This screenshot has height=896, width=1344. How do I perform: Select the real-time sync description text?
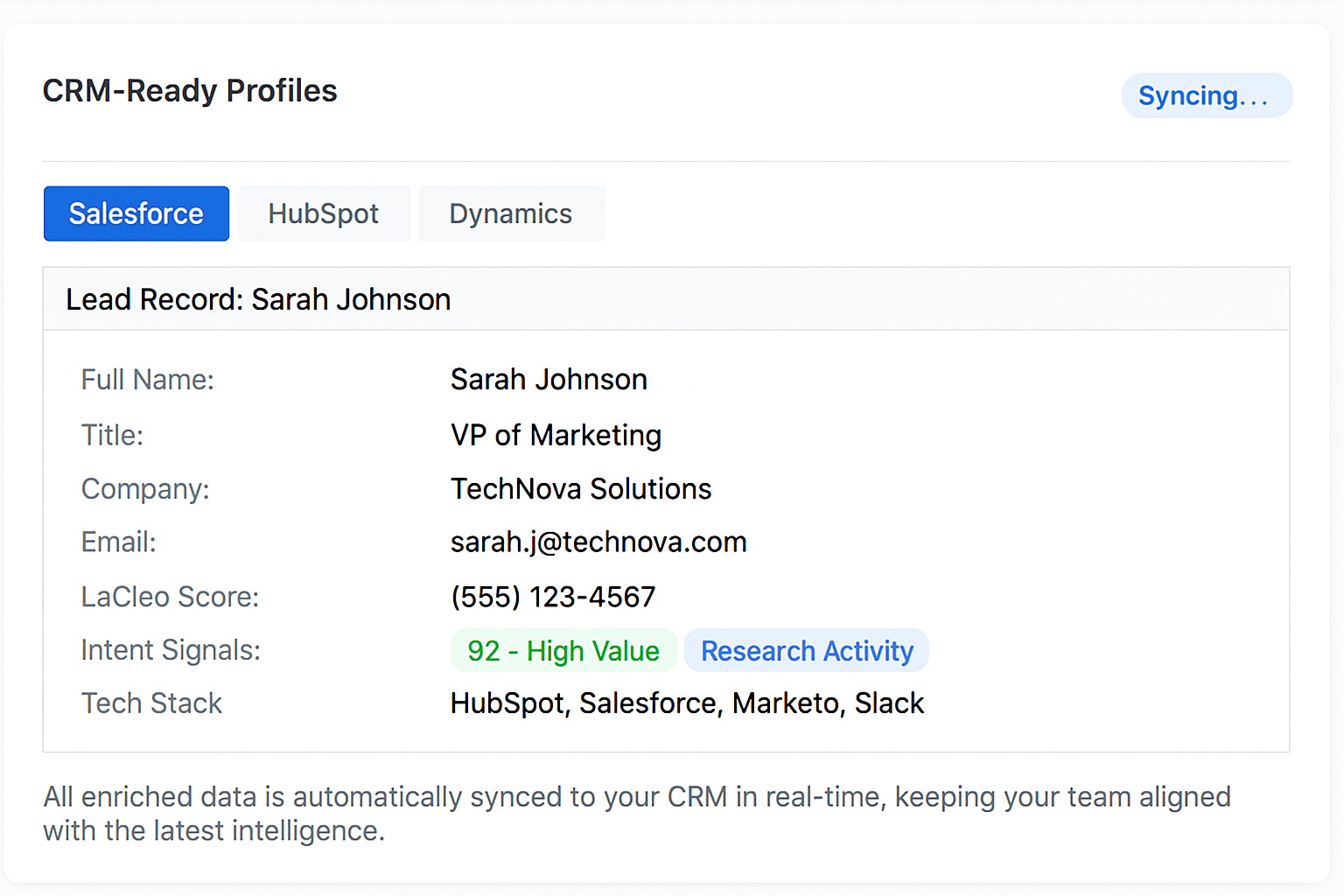(637, 814)
